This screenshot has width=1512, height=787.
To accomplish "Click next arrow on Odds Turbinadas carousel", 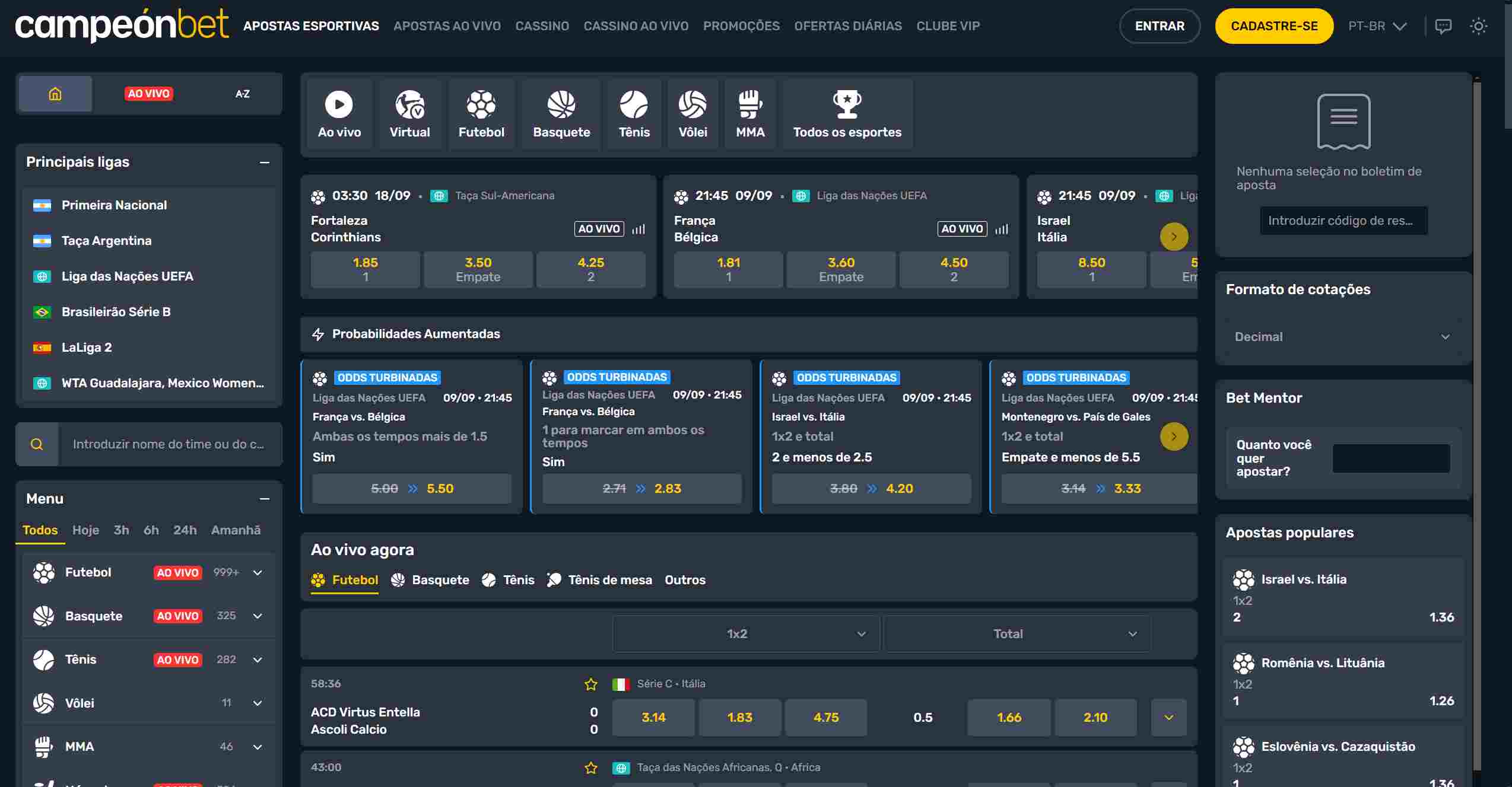I will [1174, 436].
